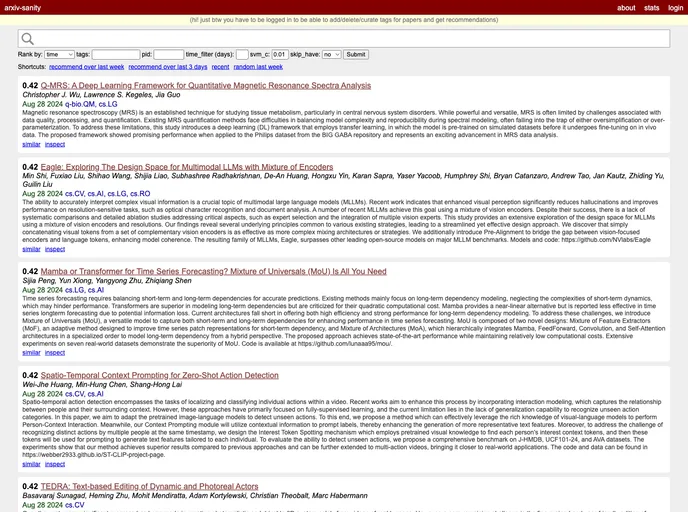
Task: Click inspect under Eagle paper
Action: pos(55,249)
